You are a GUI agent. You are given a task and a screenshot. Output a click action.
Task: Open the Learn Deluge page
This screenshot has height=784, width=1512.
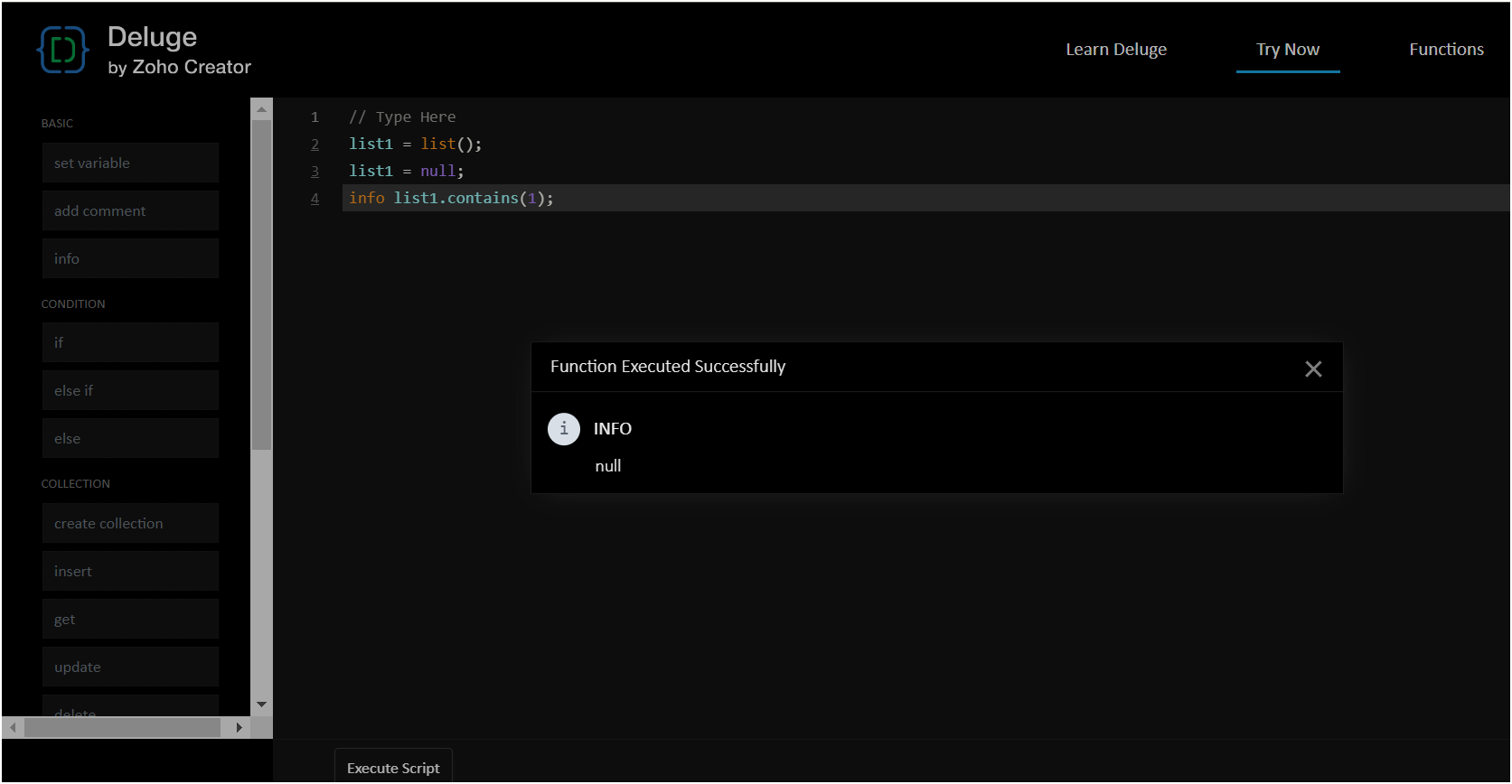click(1116, 50)
